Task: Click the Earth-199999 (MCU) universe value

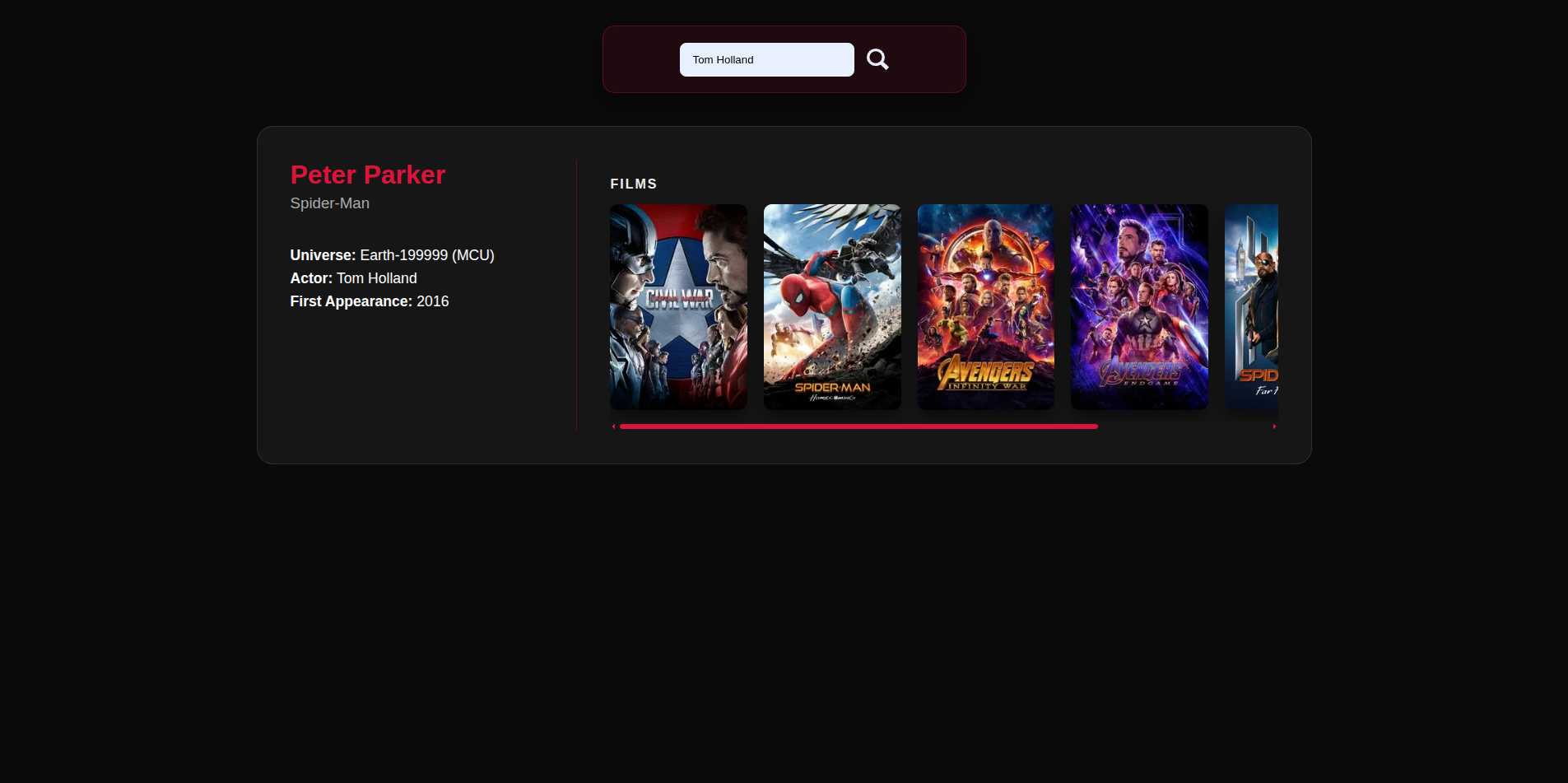Action: coord(427,255)
